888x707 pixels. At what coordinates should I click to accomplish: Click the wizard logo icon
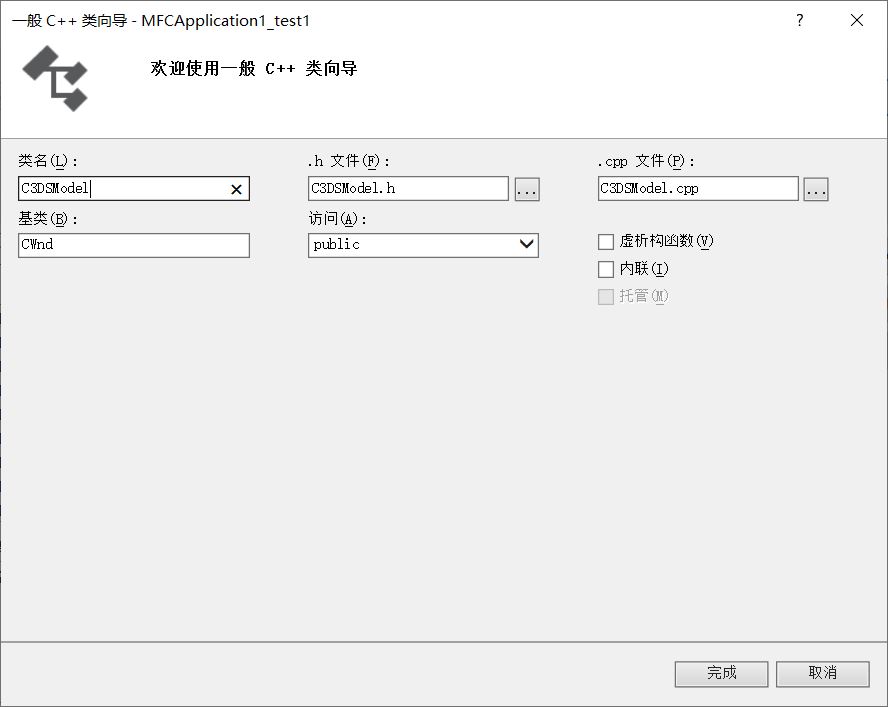click(54, 77)
